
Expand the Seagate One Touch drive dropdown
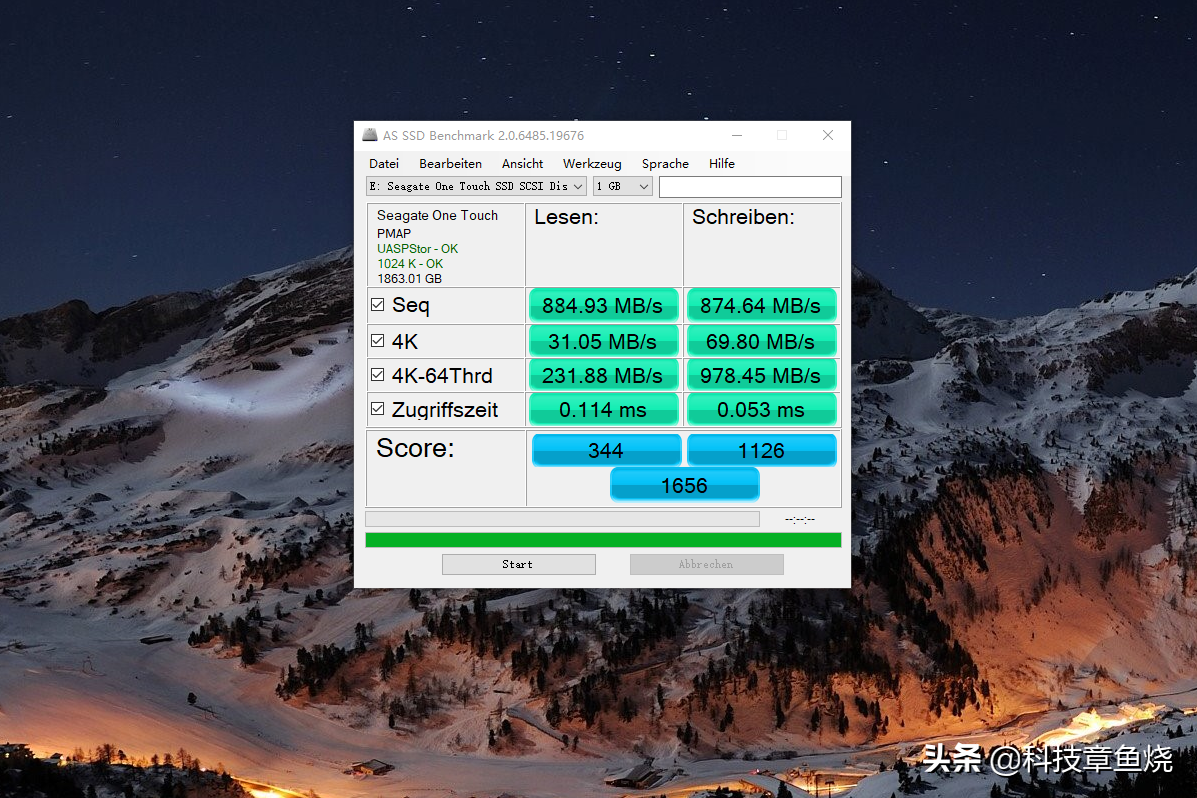476,186
